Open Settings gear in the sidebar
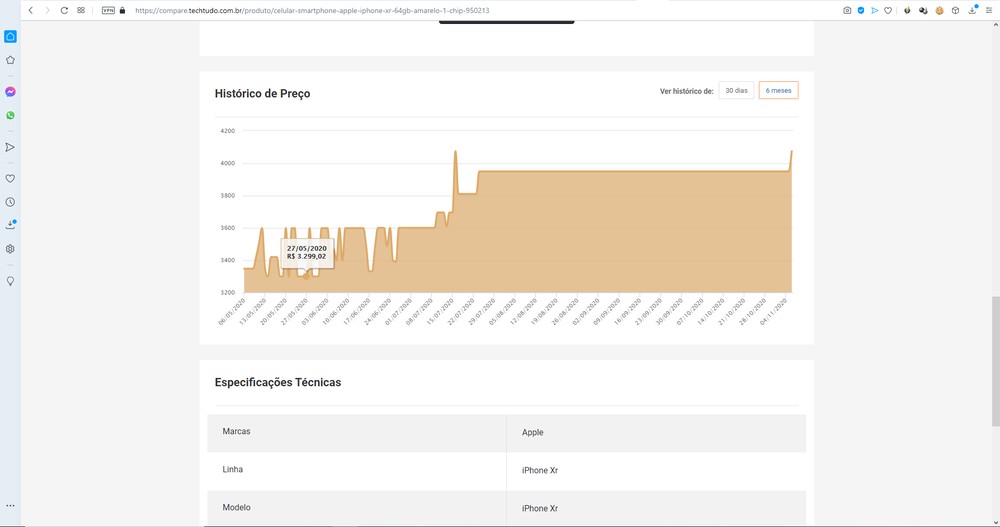 [x=10, y=249]
